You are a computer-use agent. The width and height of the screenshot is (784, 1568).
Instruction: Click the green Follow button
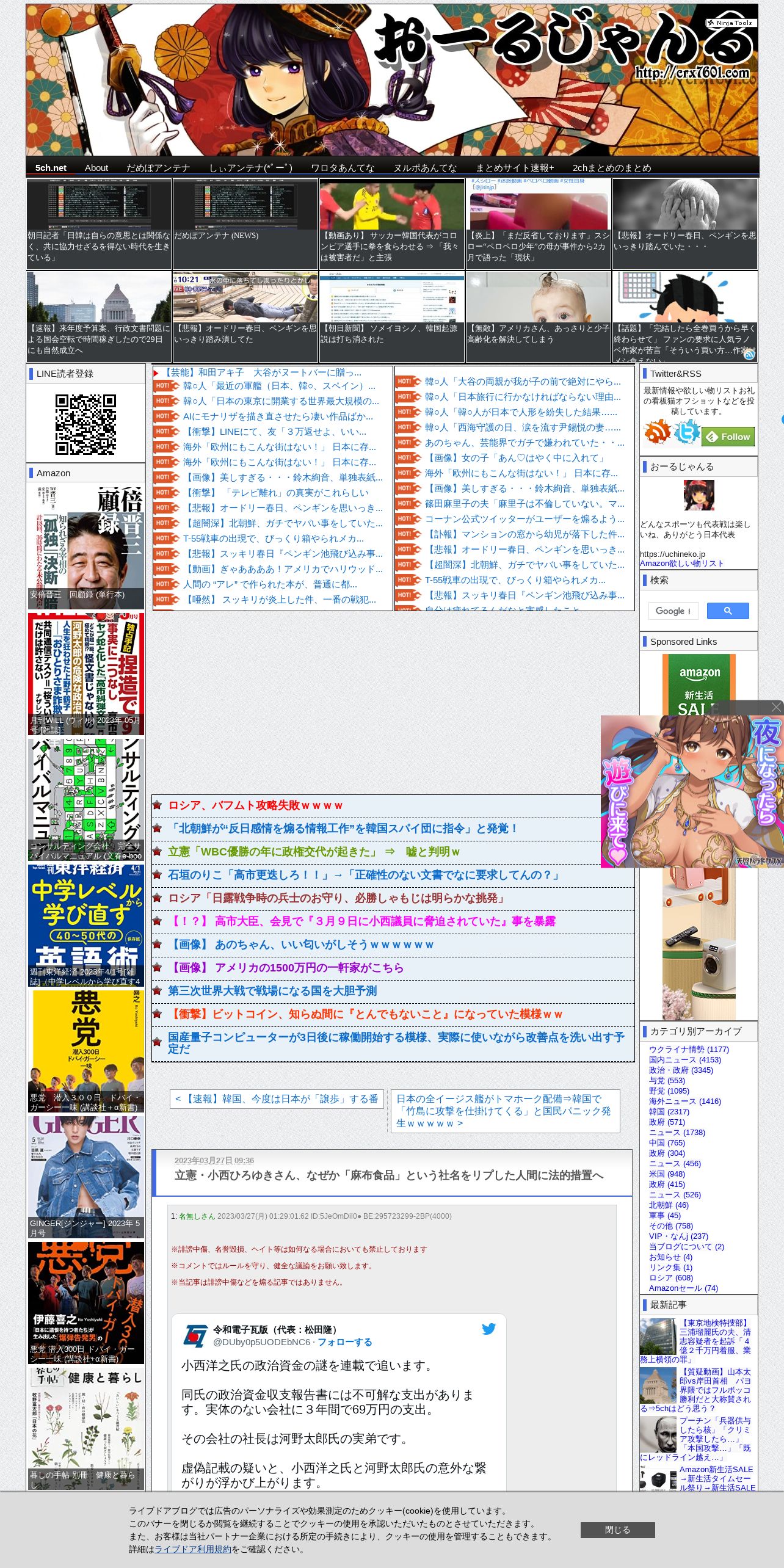[x=728, y=437]
